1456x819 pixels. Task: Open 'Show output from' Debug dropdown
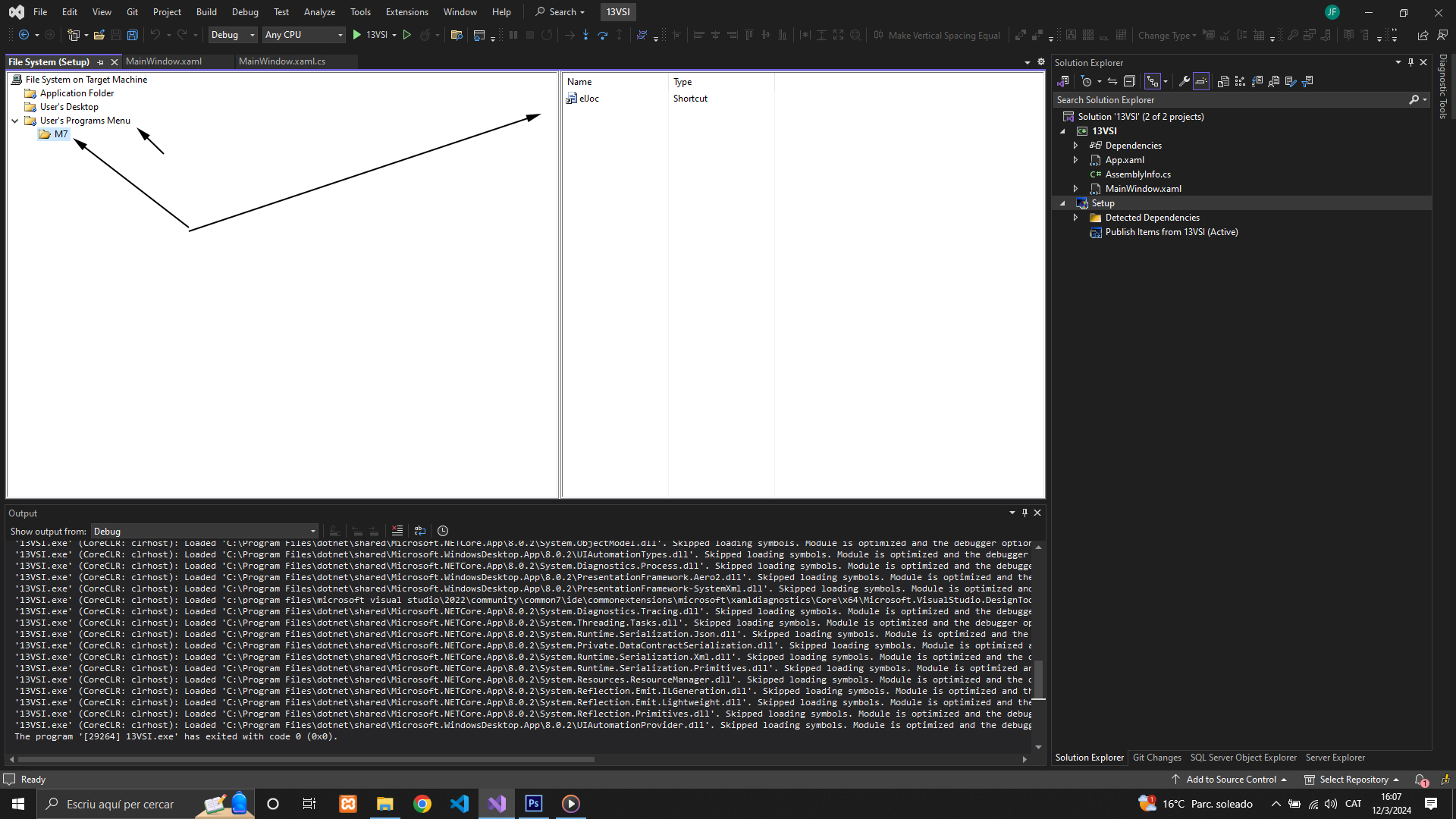tap(205, 531)
